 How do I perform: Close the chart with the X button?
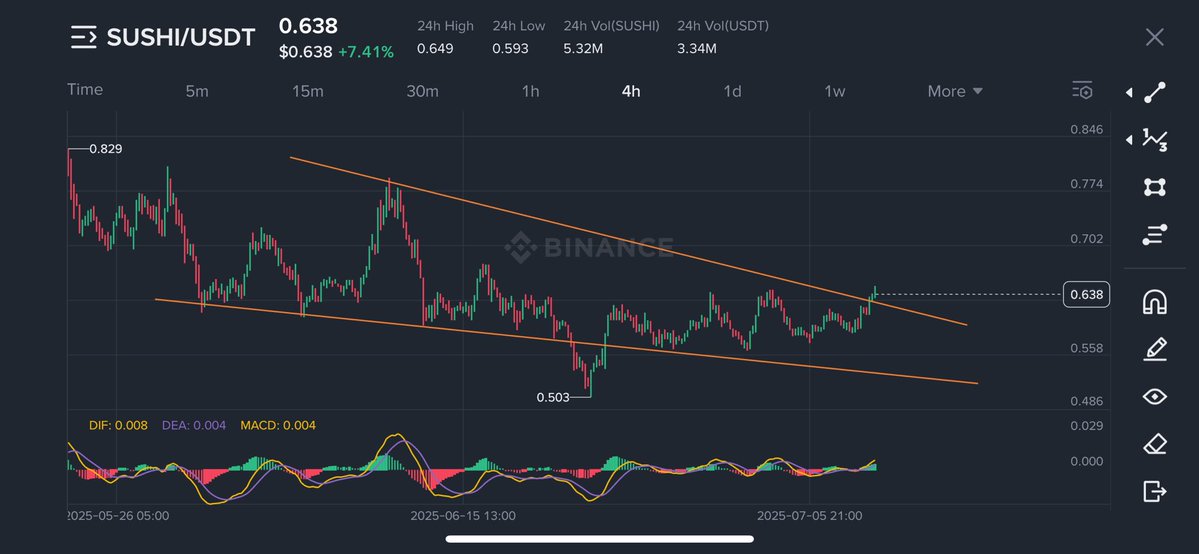pos(1154,37)
